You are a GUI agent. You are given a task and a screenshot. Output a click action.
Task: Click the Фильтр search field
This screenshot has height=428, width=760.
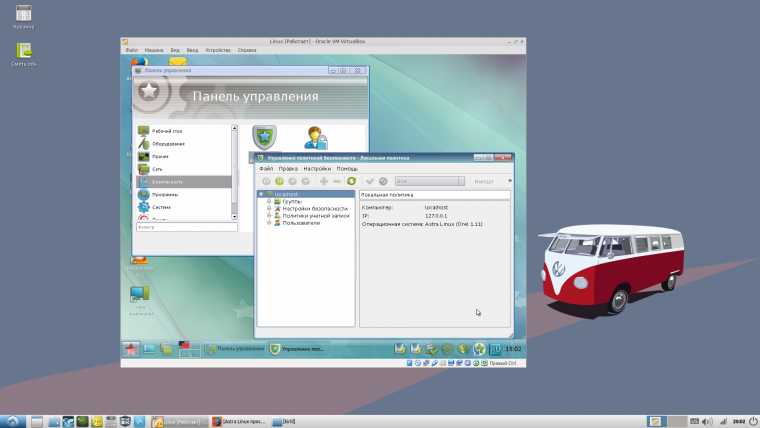[186, 227]
